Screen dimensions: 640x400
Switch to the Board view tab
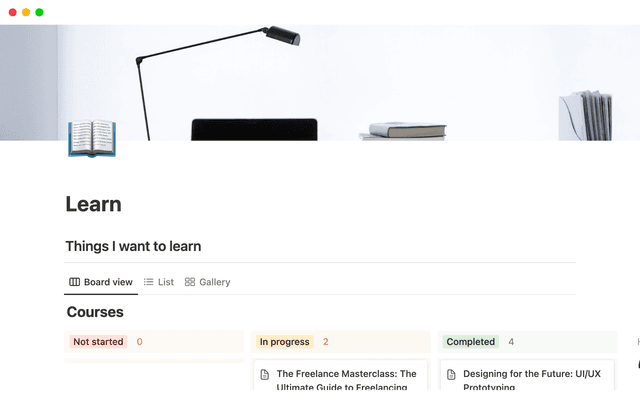tap(100, 282)
